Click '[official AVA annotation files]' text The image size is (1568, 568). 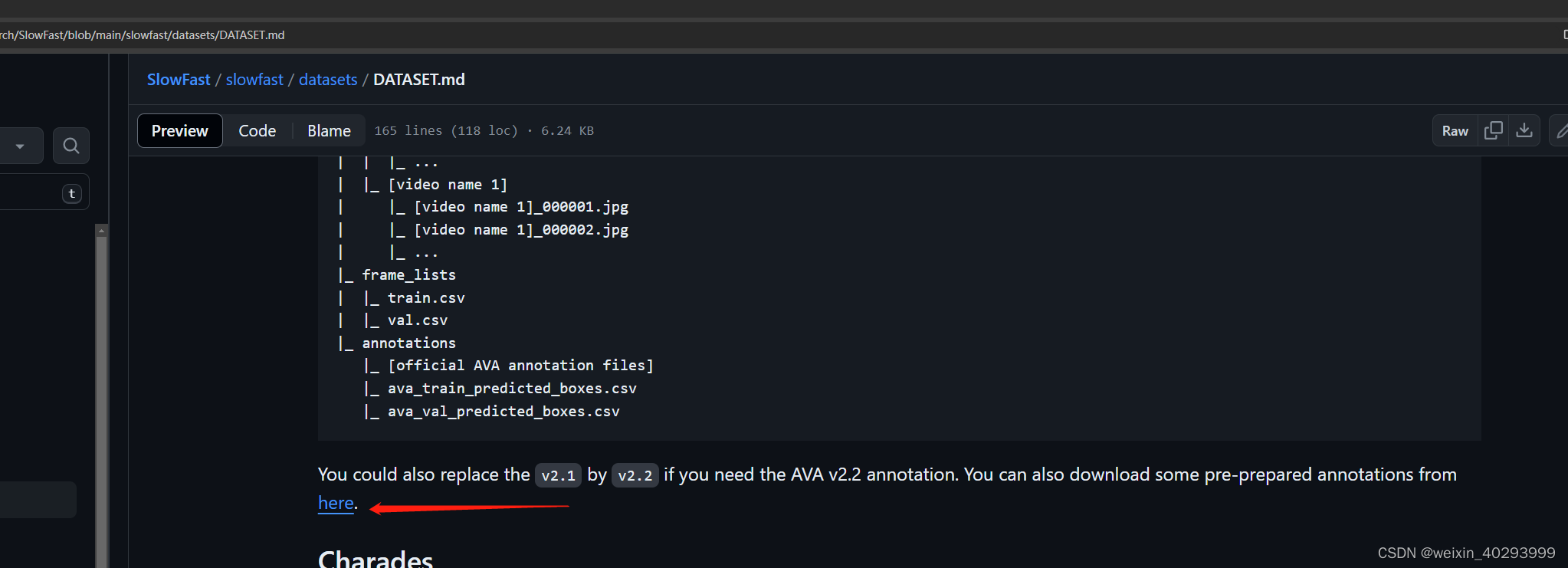pyautogui.click(x=520, y=366)
